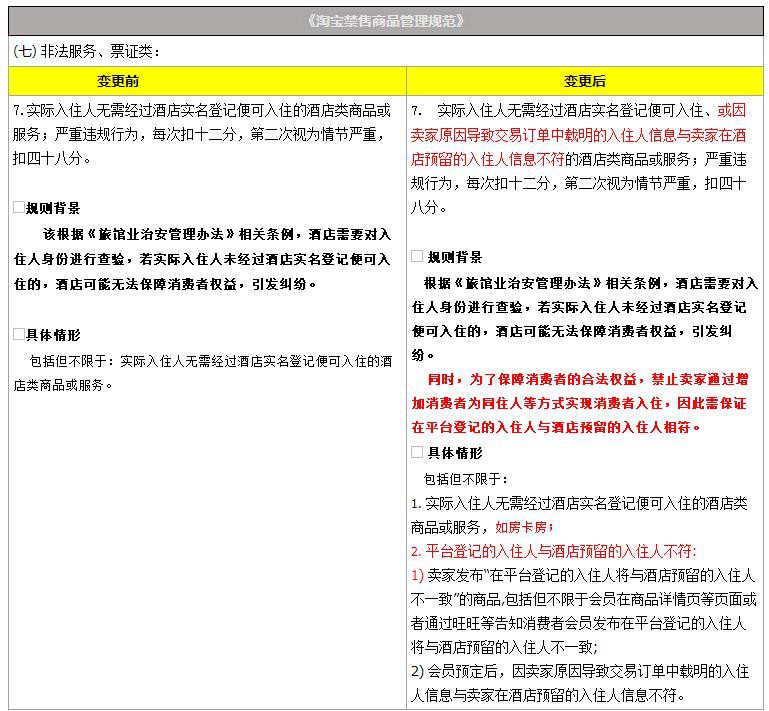Click the line starting '2) 会员预定后'

(580, 671)
